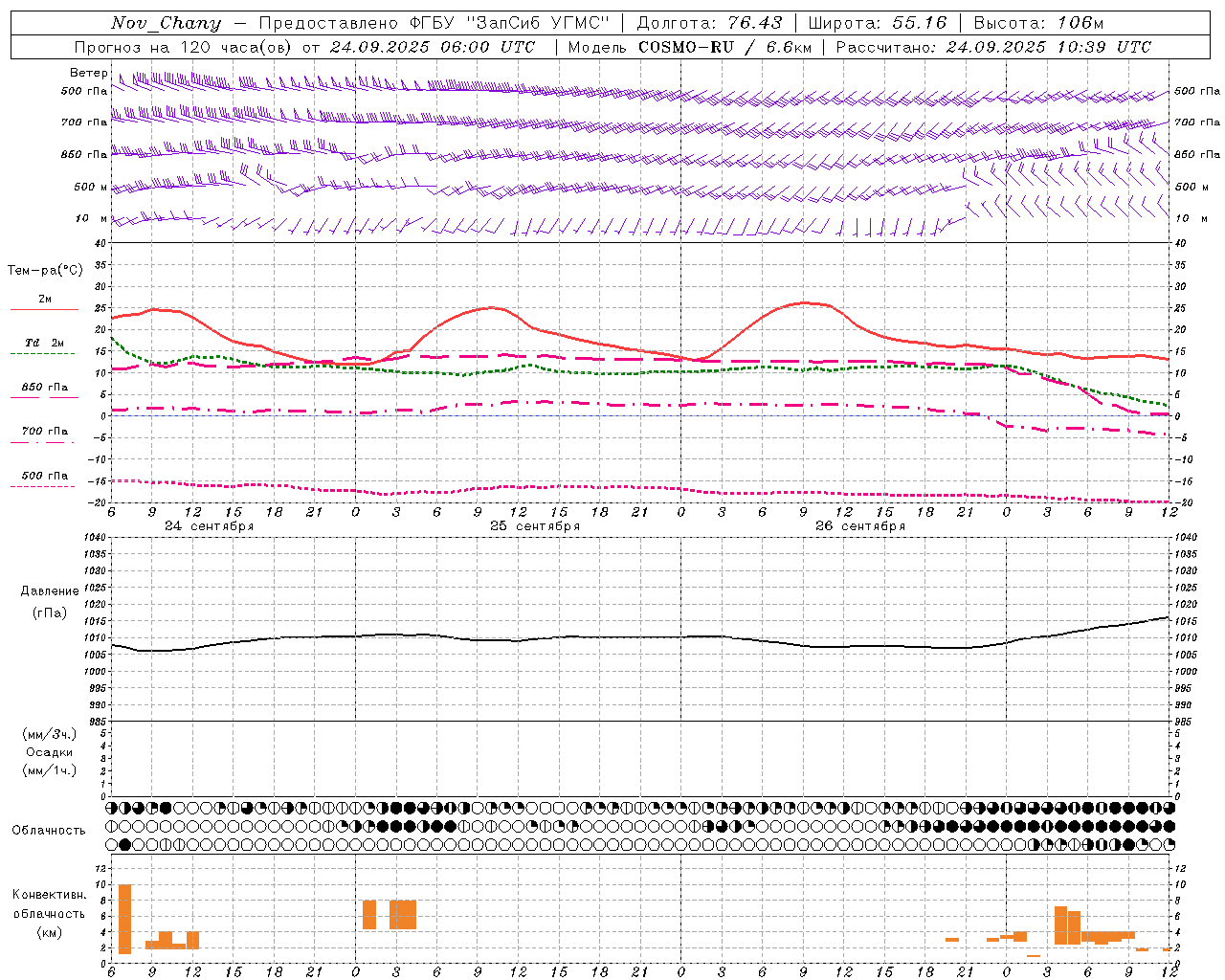Click the 'Осадки' precipitation label
This screenshot has height=980, width=1225.
click(50, 752)
